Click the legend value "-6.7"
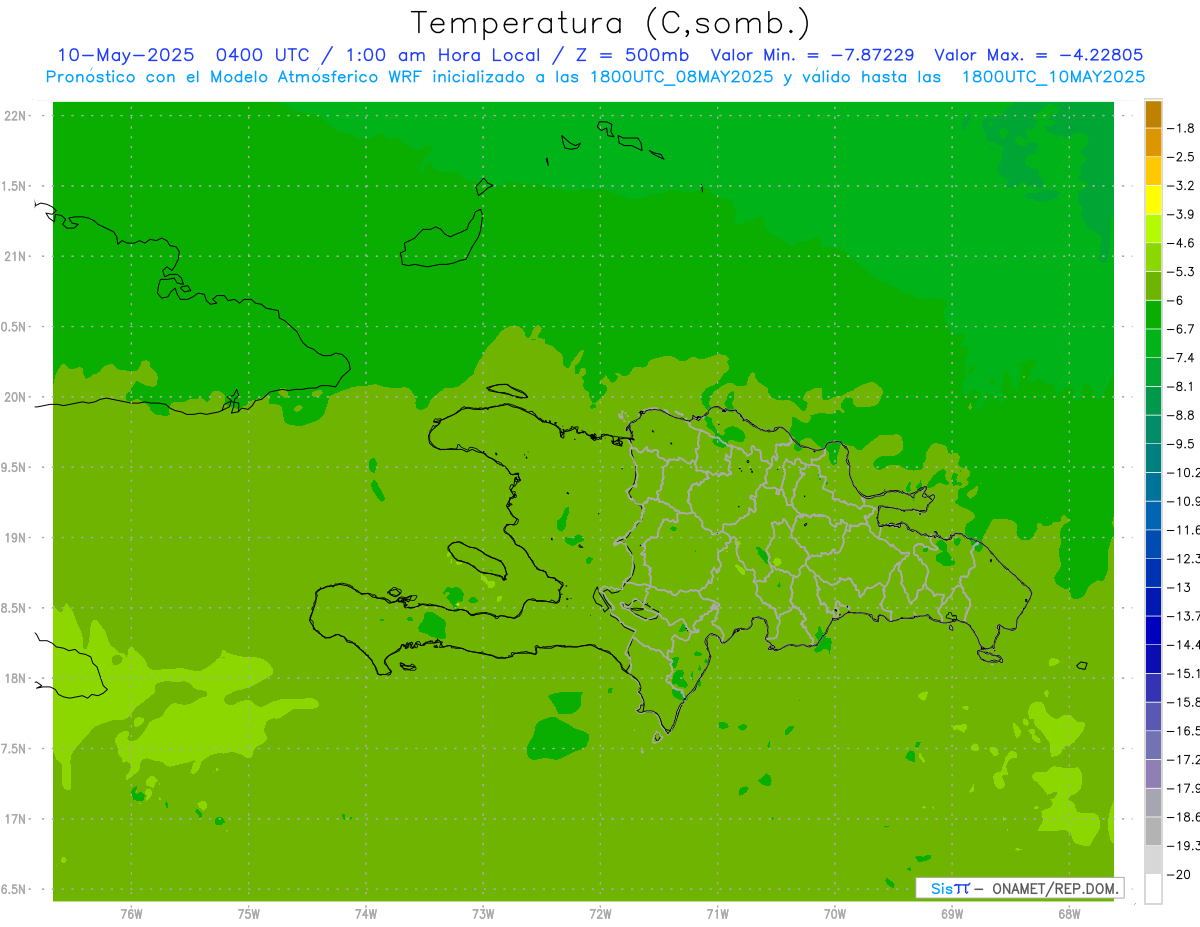This screenshot has width=1200, height=927. pyautogui.click(x=1181, y=329)
